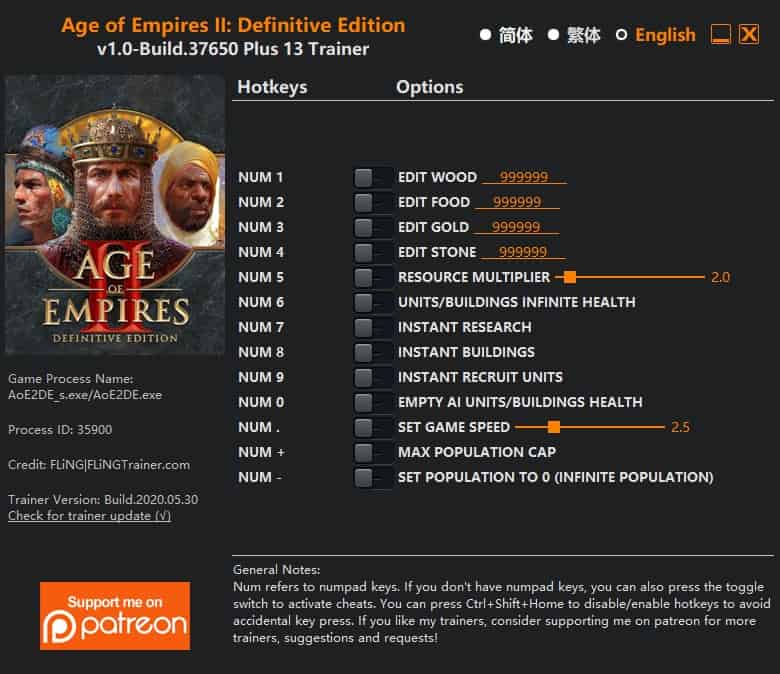The width and height of the screenshot is (780, 674).
Task: Open Check for trainer update link
Action: 90,516
